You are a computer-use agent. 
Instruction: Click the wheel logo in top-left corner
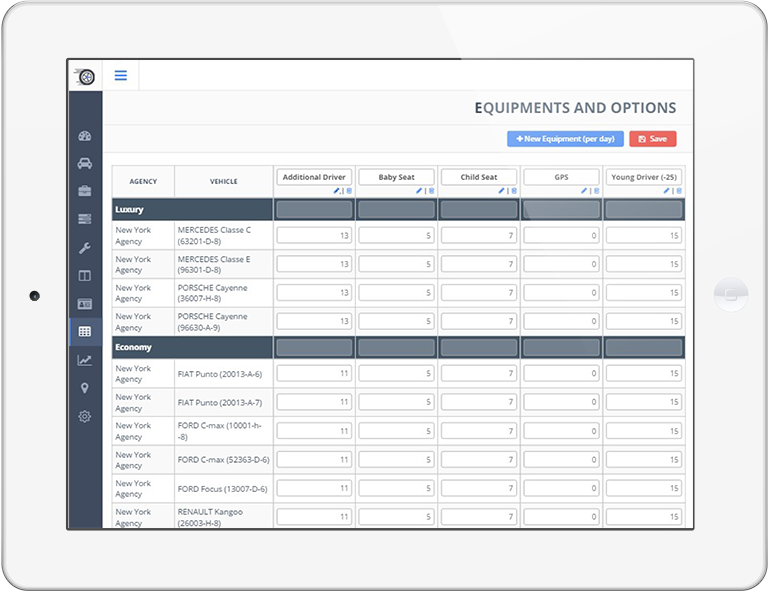86,76
